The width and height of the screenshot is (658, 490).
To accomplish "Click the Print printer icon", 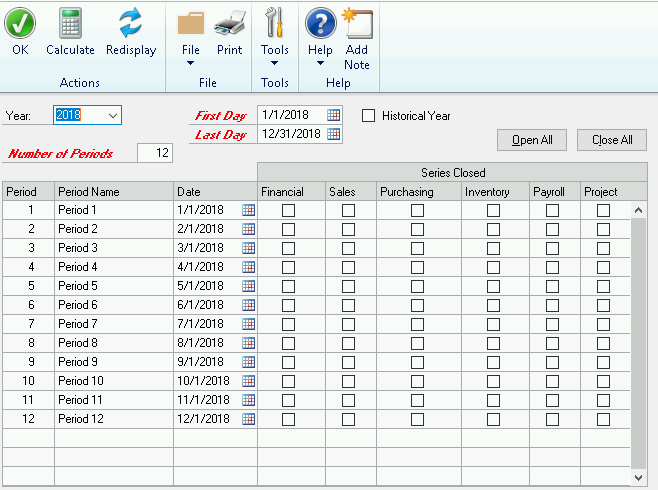I will click(230, 24).
